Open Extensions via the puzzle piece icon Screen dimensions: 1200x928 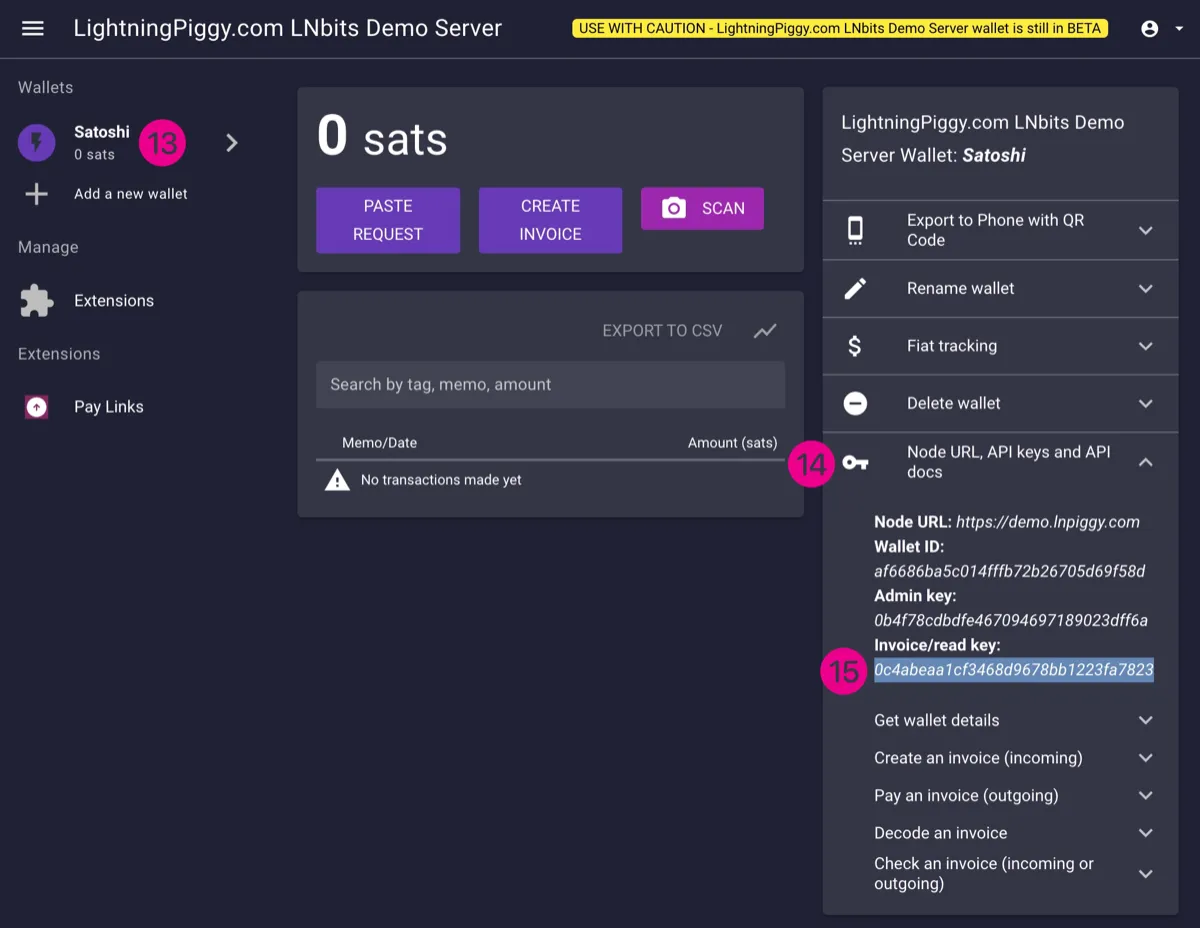click(37, 301)
